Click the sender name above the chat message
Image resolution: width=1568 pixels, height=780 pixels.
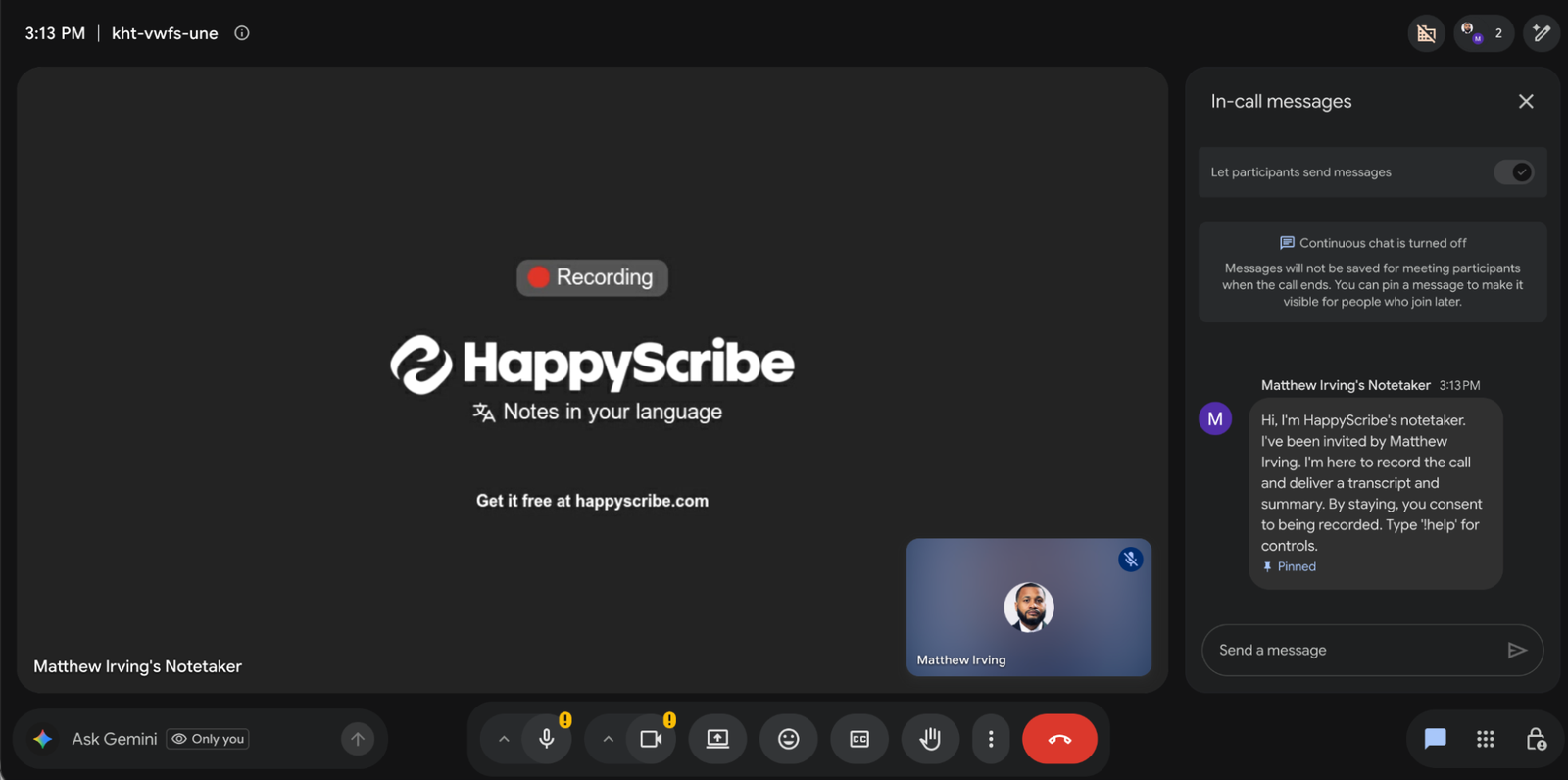click(x=1346, y=385)
